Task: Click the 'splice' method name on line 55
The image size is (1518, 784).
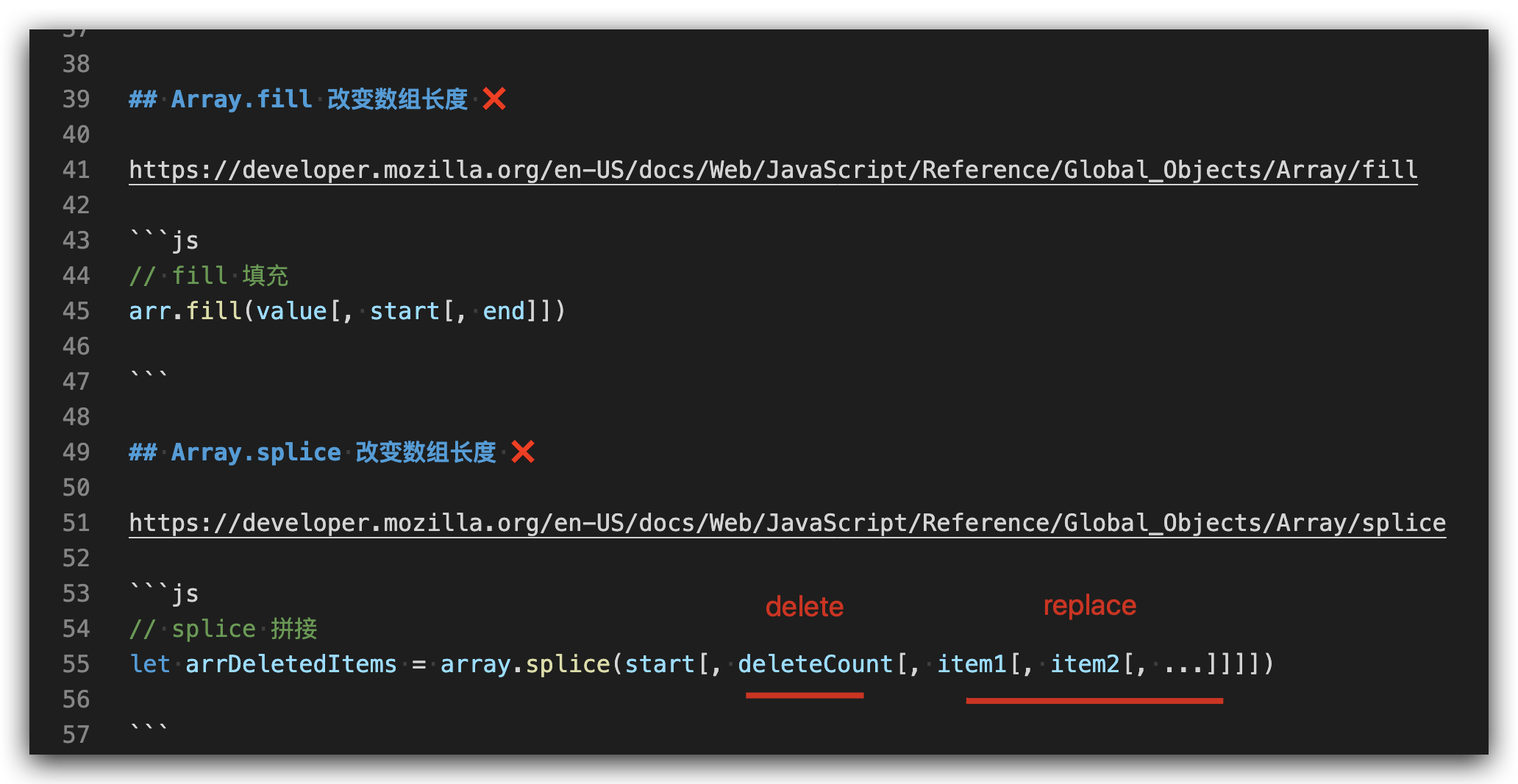Action: (x=568, y=664)
